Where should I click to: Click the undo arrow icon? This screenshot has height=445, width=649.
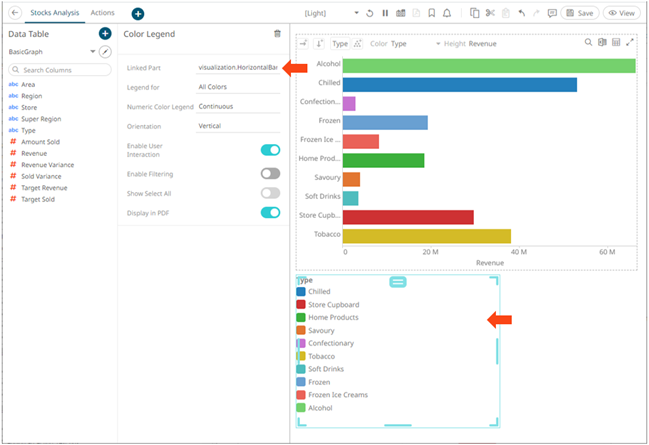521,13
